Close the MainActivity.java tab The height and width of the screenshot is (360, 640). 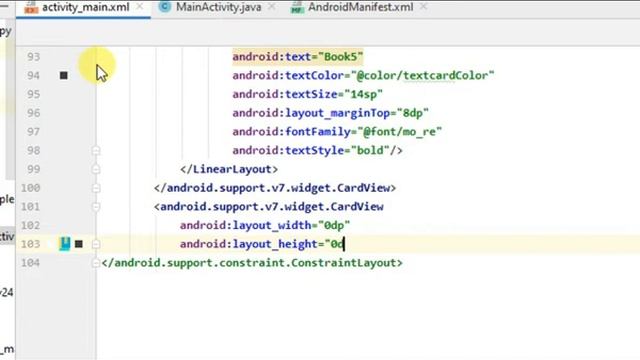271,7
